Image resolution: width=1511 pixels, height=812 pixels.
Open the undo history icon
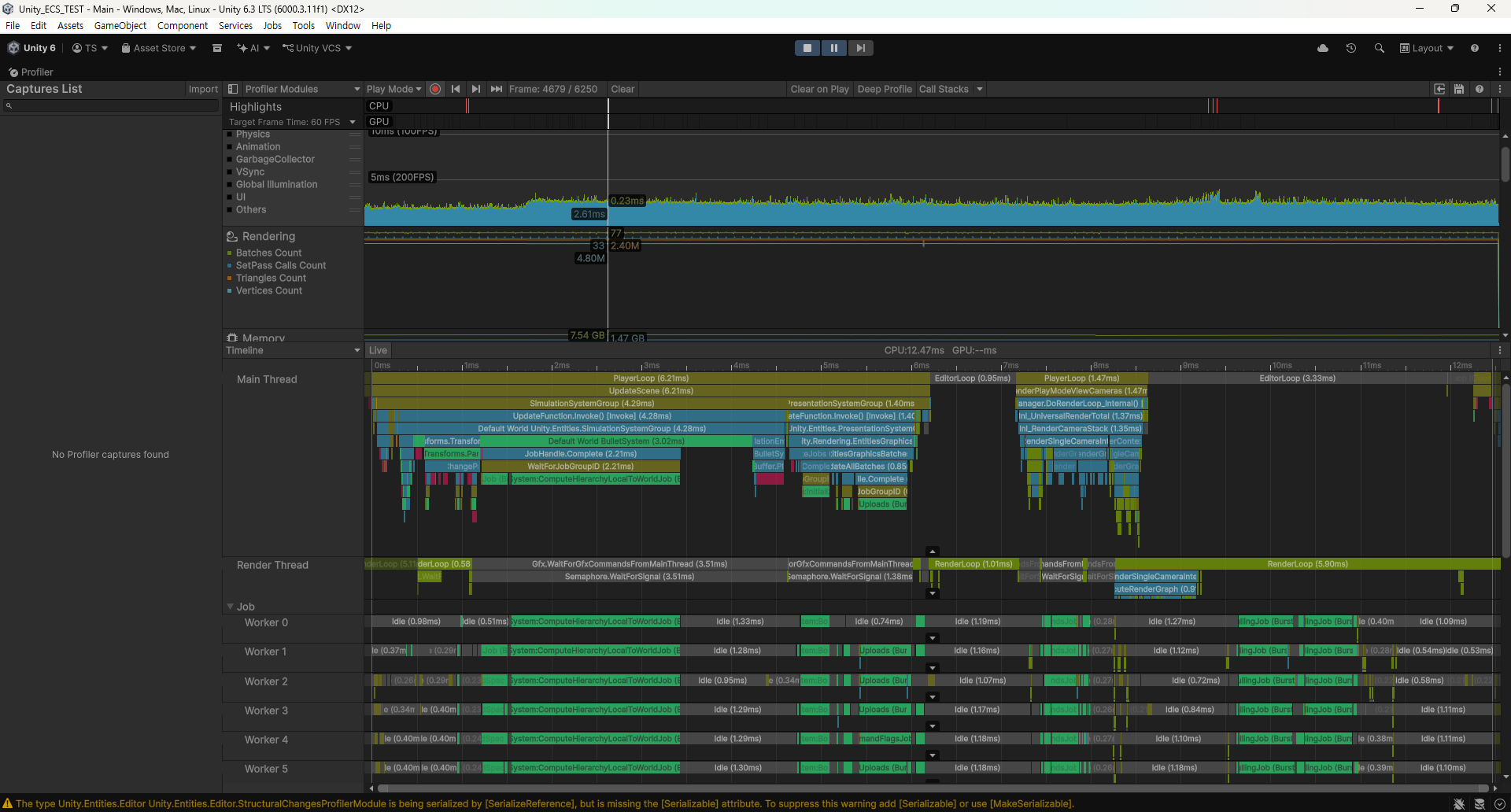coord(1351,48)
